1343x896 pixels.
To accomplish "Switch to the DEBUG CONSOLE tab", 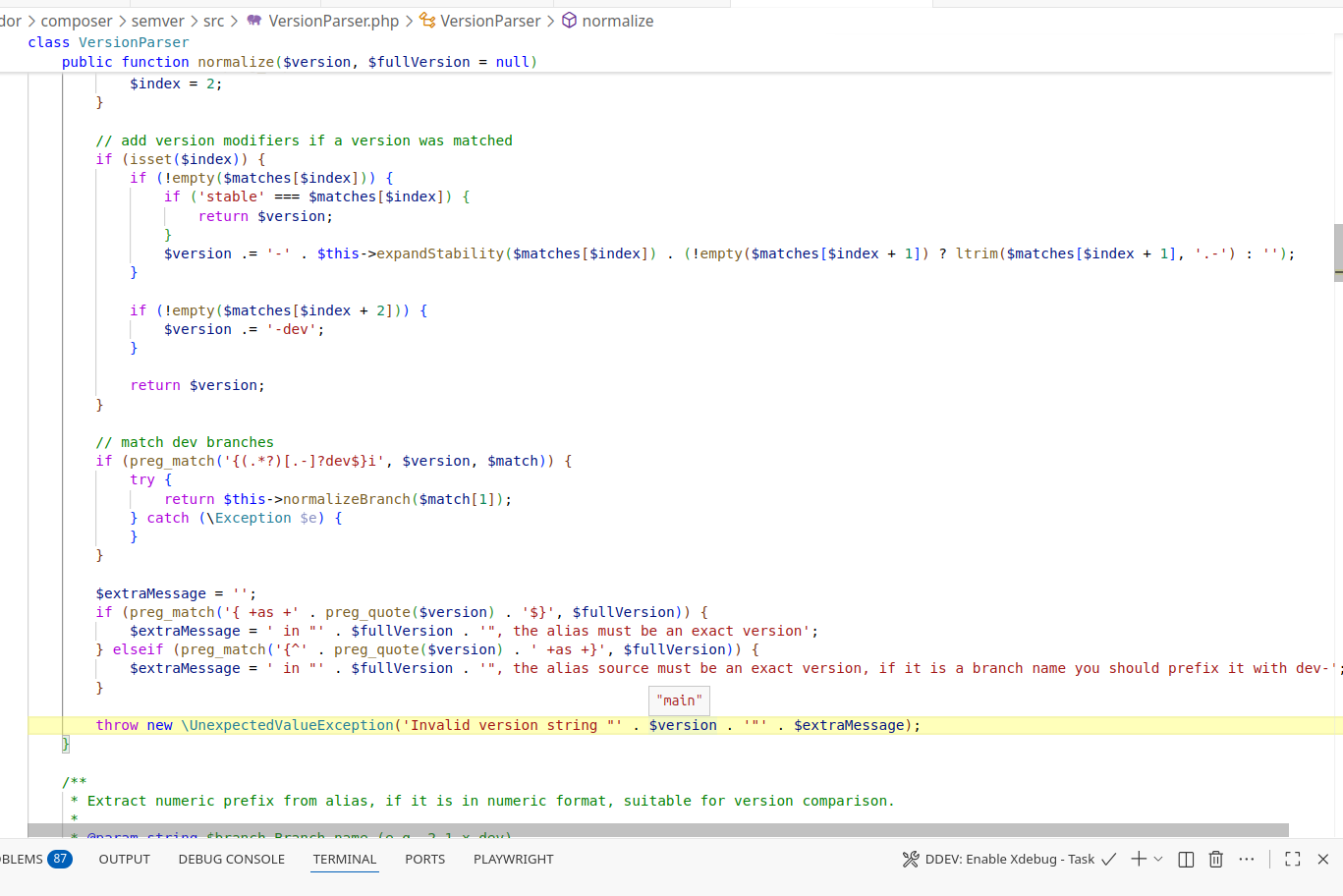I will (231, 859).
